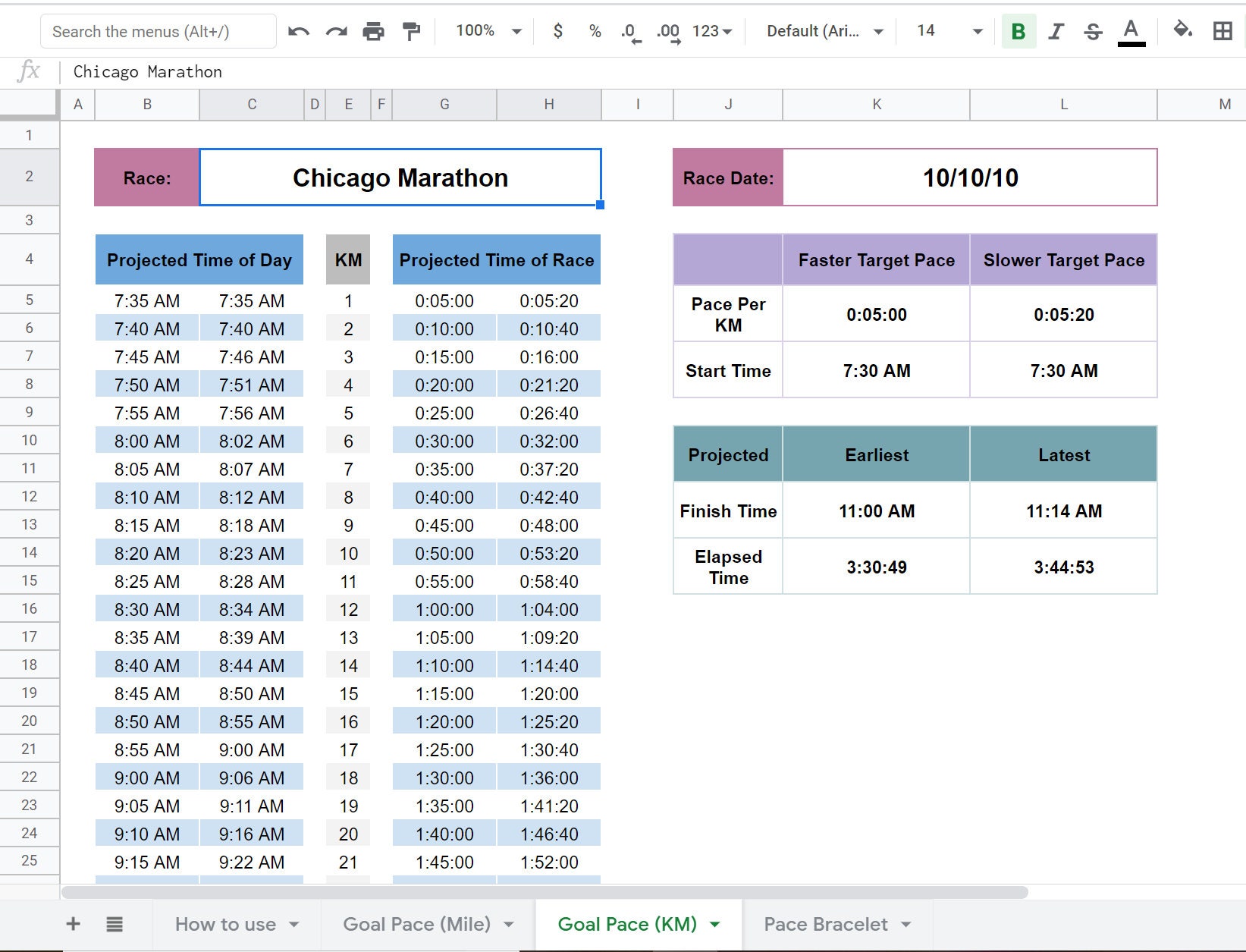Format as percent icon
The height and width of the screenshot is (952, 1246).
pos(595,31)
